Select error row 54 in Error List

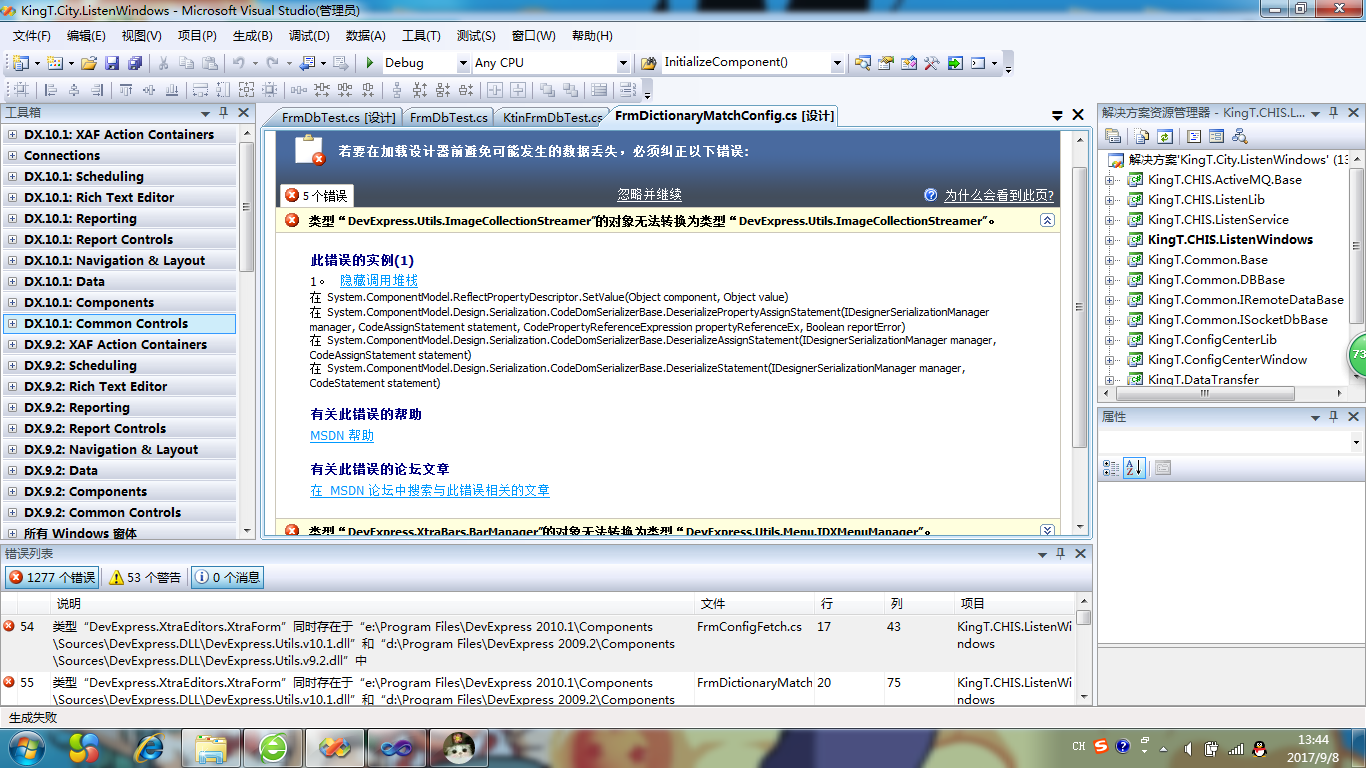point(537,643)
